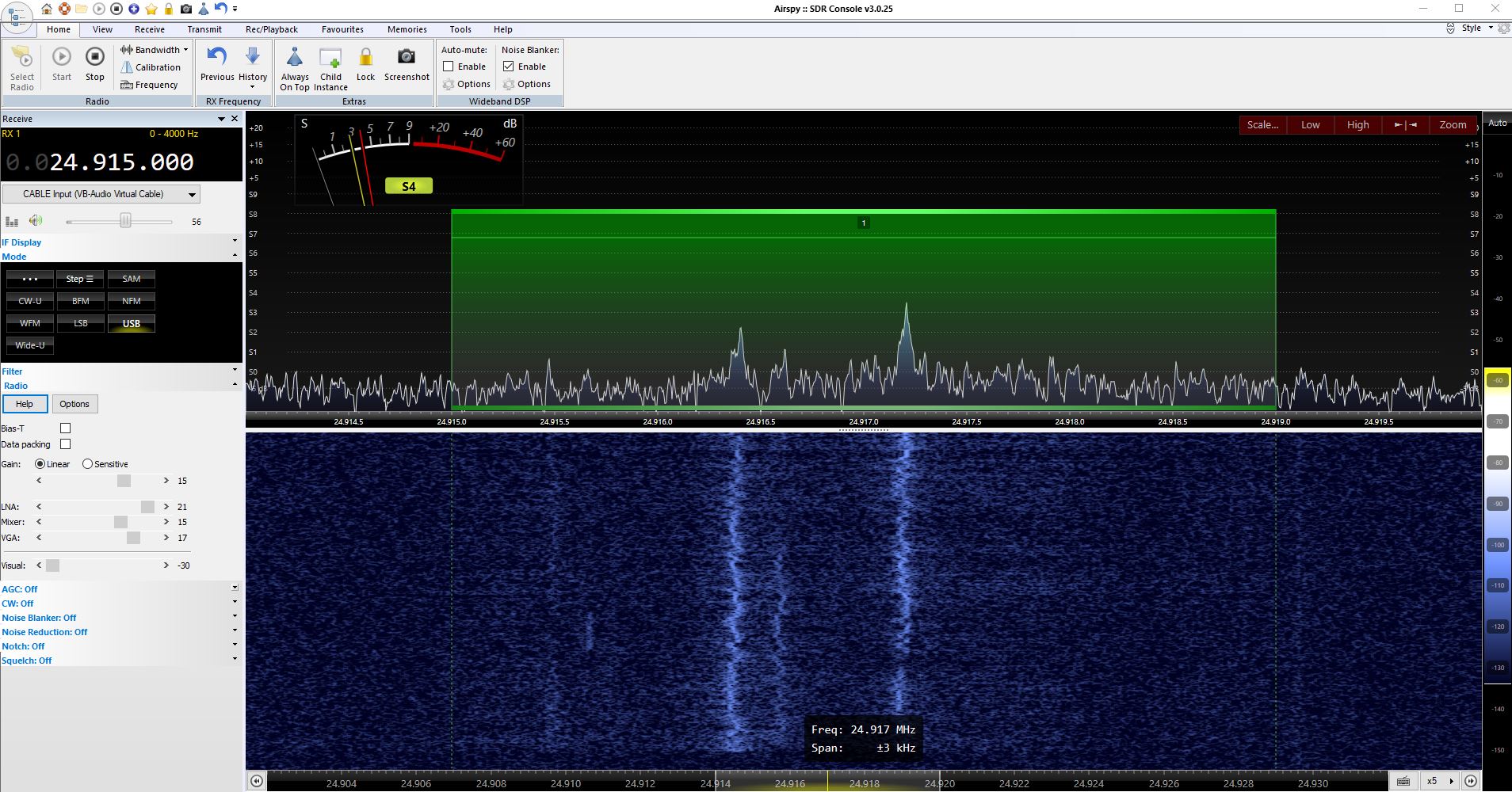Expand the Bandwidth dropdown
Image resolution: width=1512 pixels, height=792 pixels.
click(155, 50)
